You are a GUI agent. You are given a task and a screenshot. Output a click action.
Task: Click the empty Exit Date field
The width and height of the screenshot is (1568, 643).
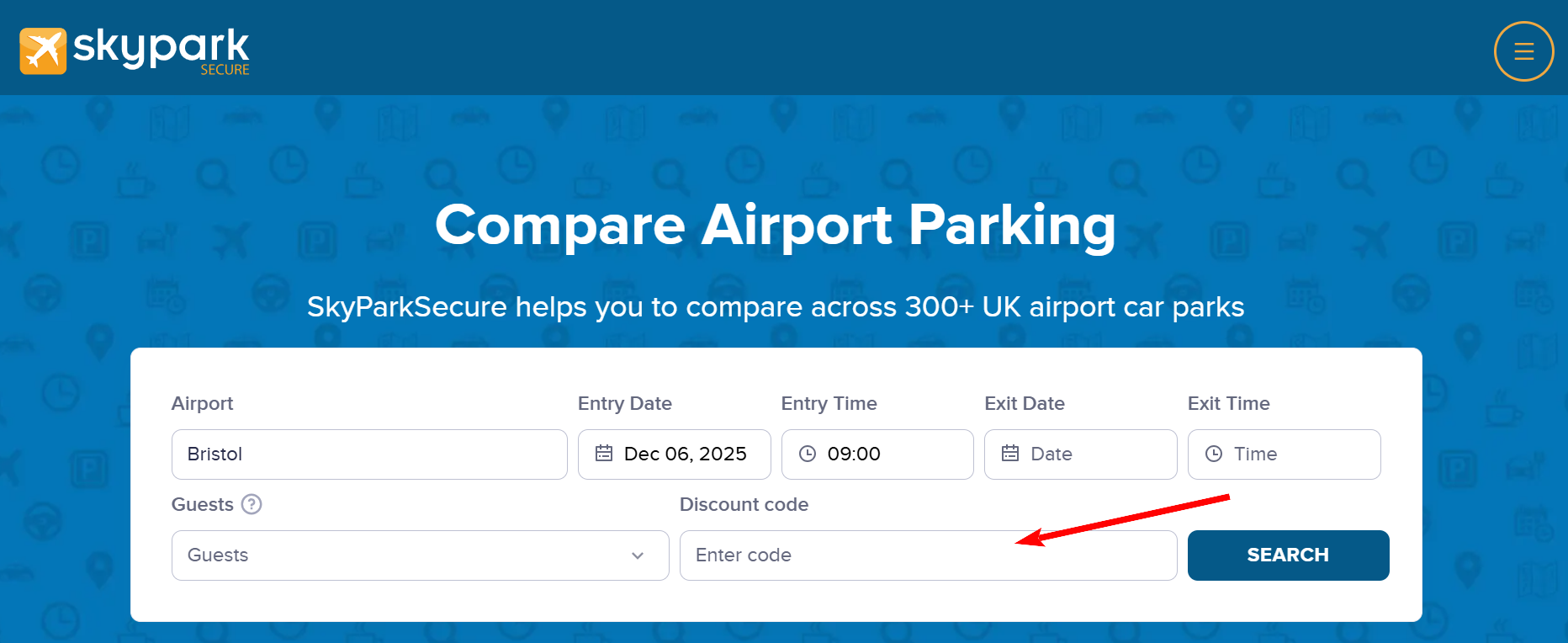coord(1081,454)
